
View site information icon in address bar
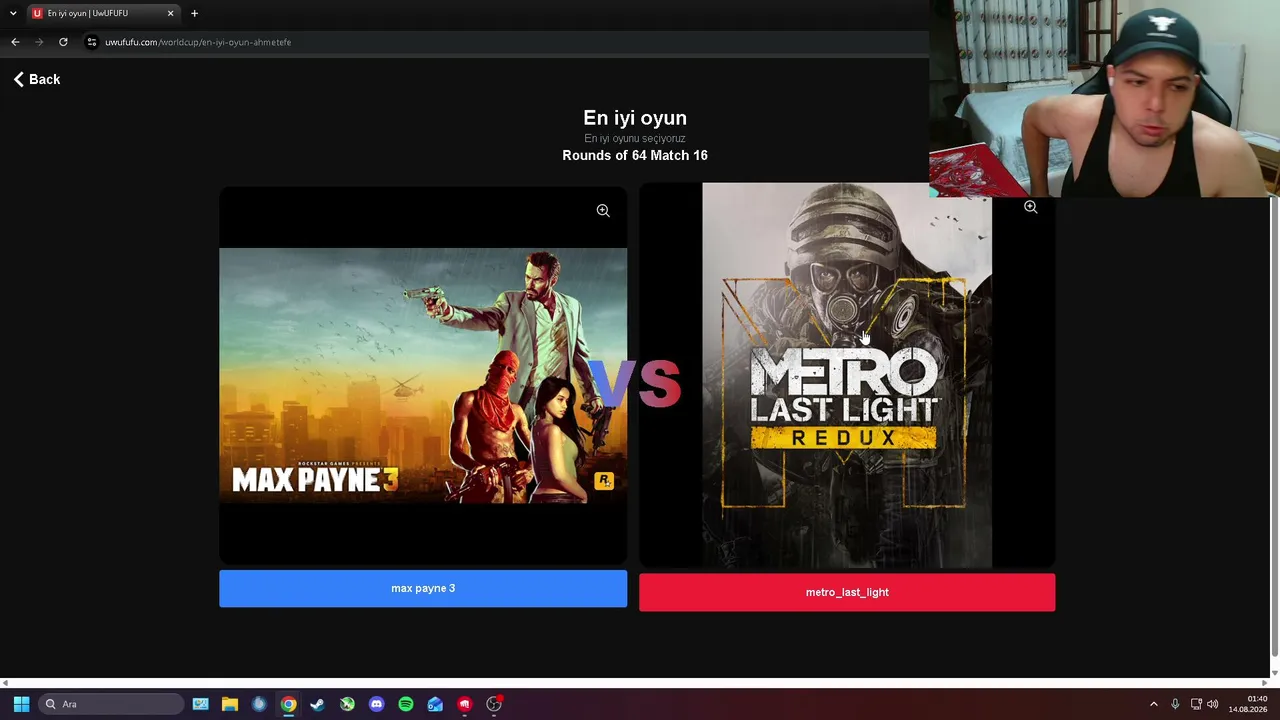(91, 42)
